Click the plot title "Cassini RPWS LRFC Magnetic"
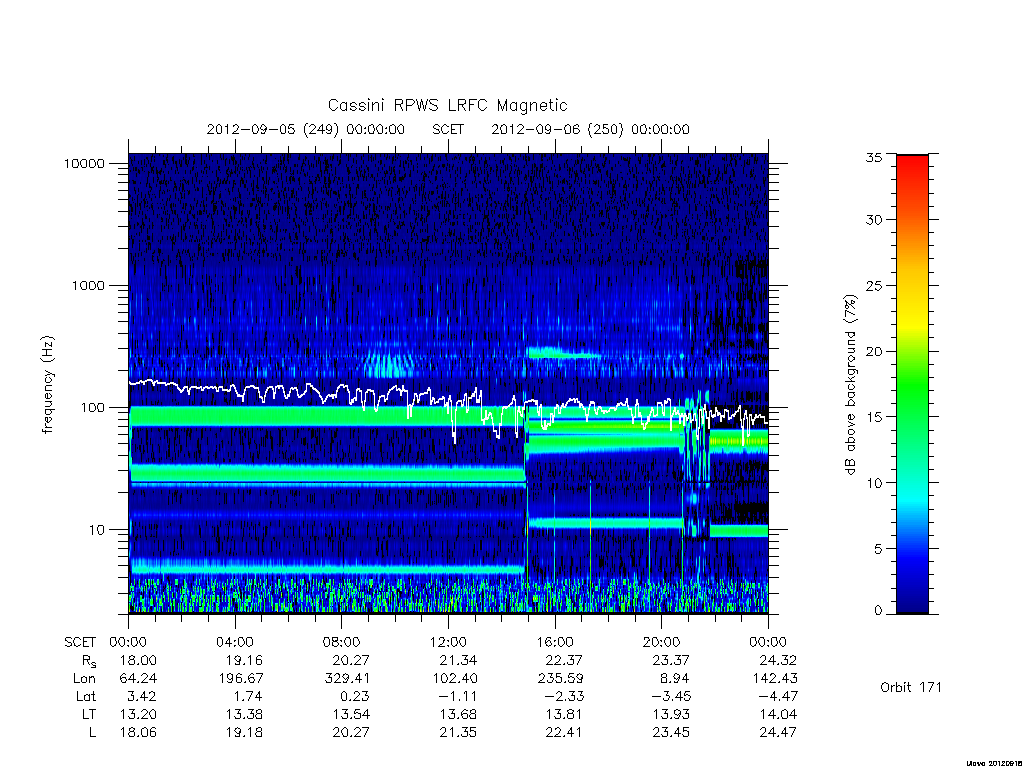The image size is (1024, 768). [447, 106]
